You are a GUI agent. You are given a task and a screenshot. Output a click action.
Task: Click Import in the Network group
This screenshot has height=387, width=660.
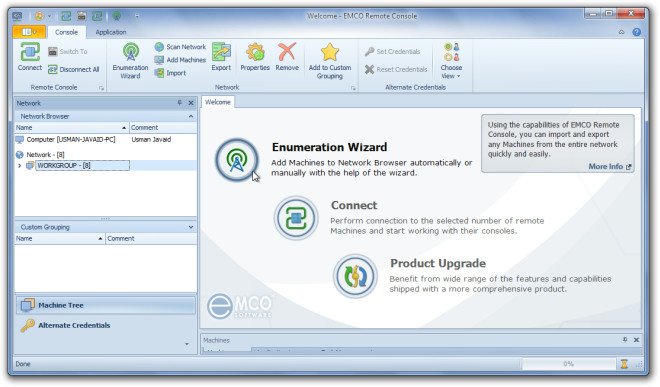(170, 73)
